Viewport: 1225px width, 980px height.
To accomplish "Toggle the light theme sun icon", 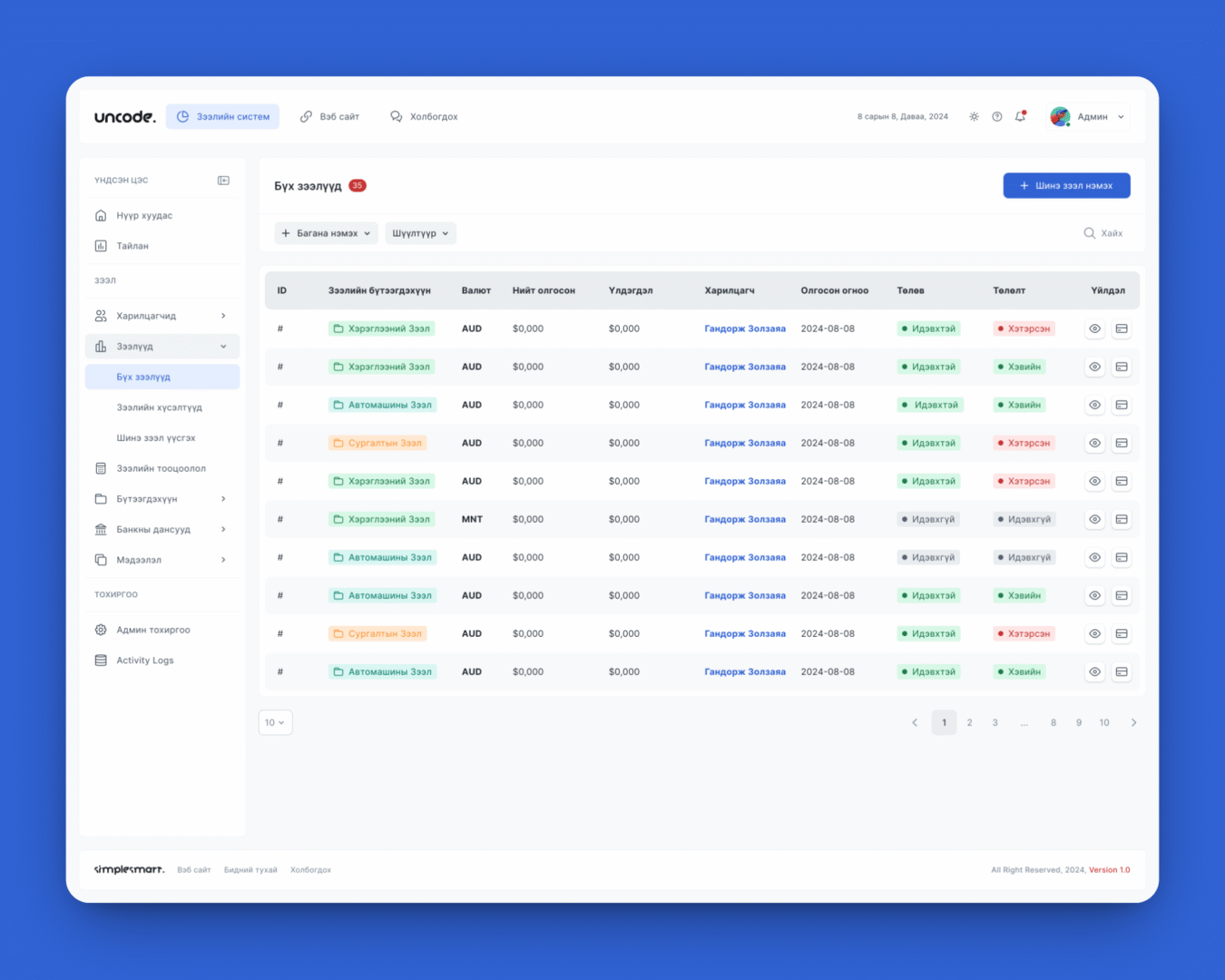I will tap(974, 117).
